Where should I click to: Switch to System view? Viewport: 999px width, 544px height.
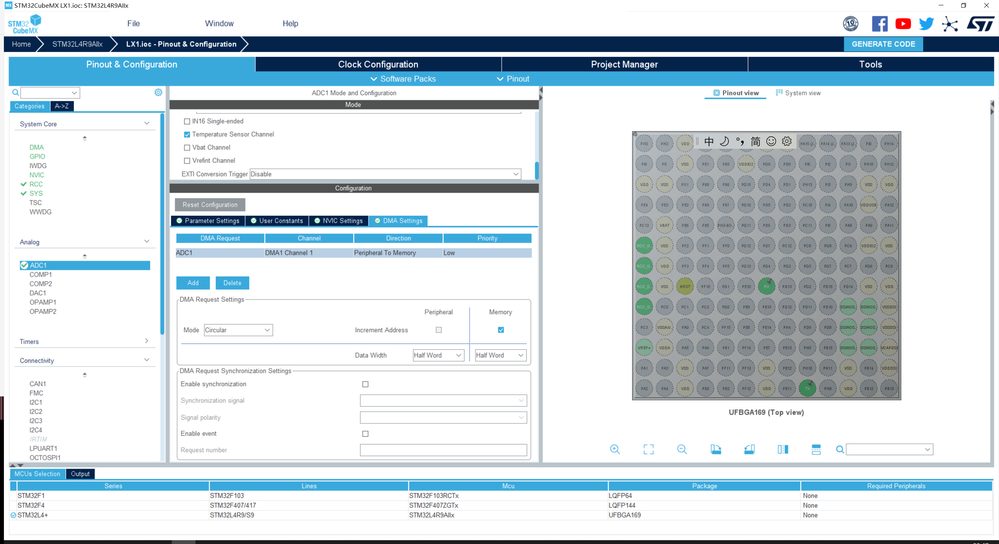click(x=798, y=93)
